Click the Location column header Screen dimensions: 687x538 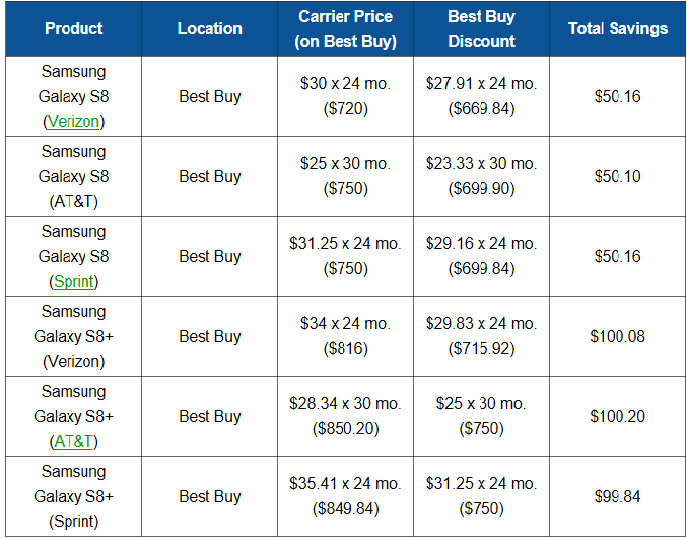pyautogui.click(x=210, y=28)
